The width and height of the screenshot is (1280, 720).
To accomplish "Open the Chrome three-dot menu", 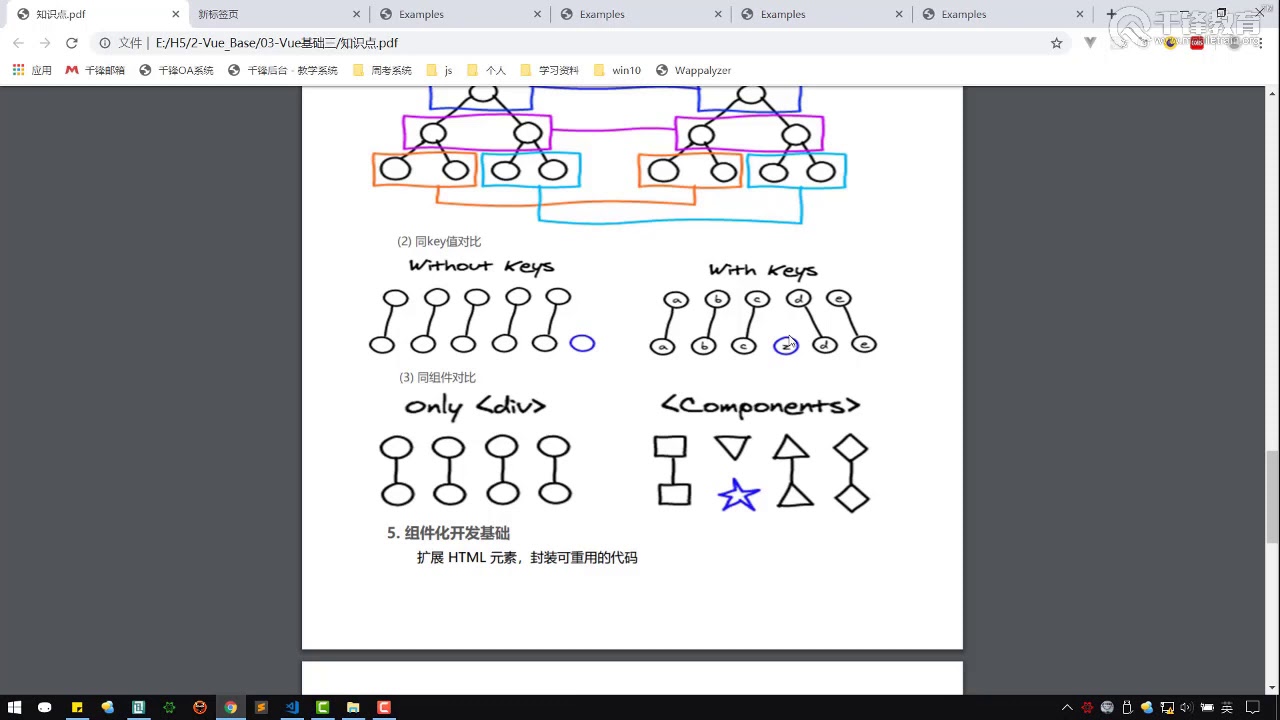I will [x=1262, y=43].
